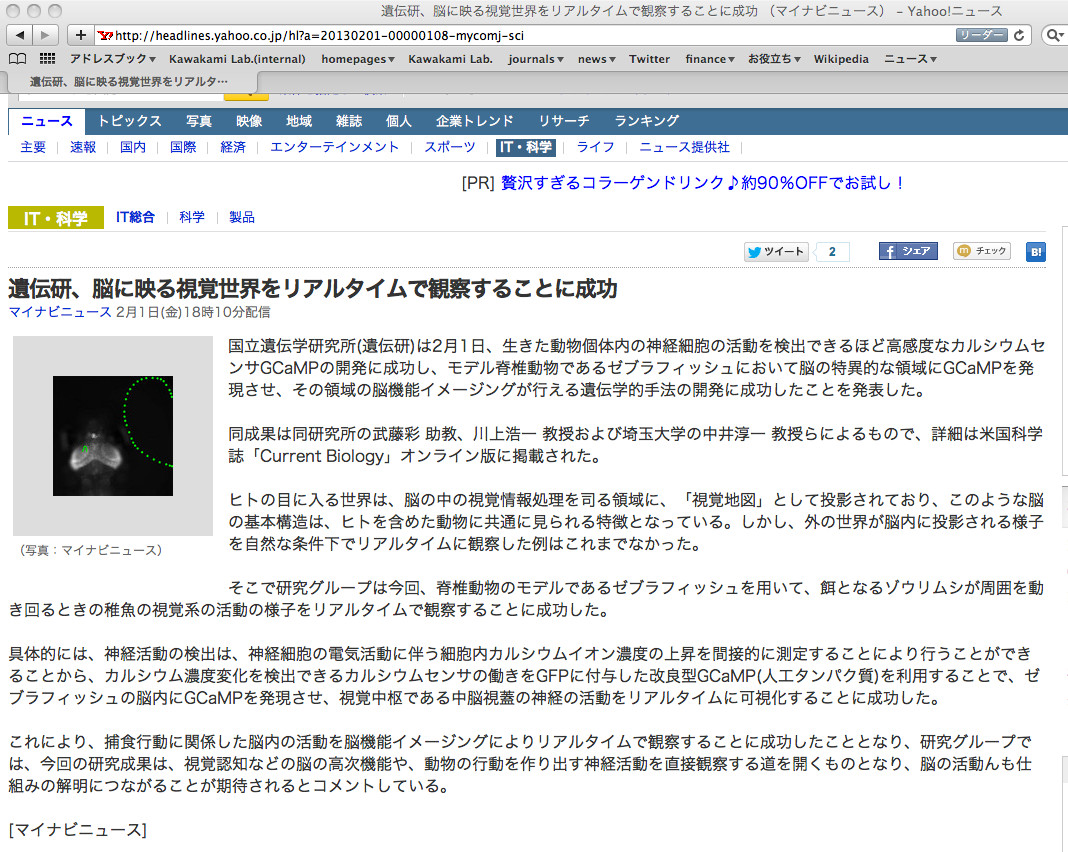Screen dimensions: 1068x852
Task: Click the Twitter ツイート button
Action: coord(776,252)
